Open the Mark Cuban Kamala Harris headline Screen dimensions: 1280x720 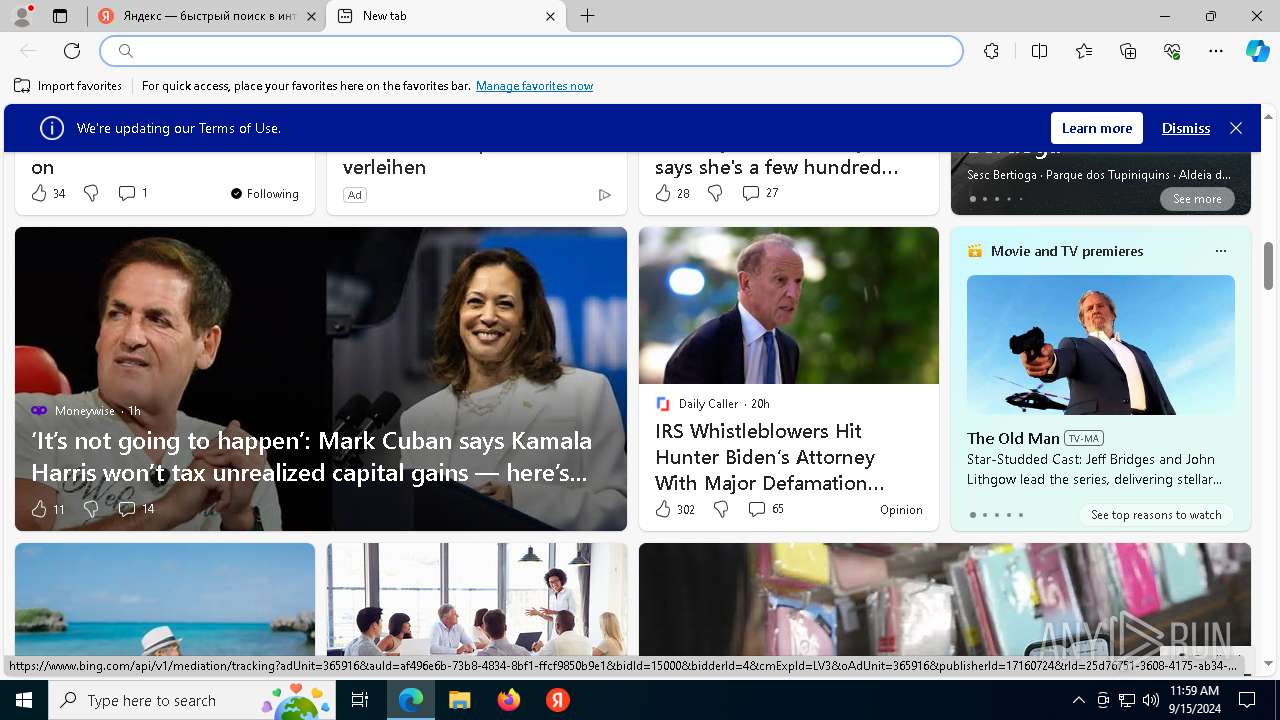[311, 457]
